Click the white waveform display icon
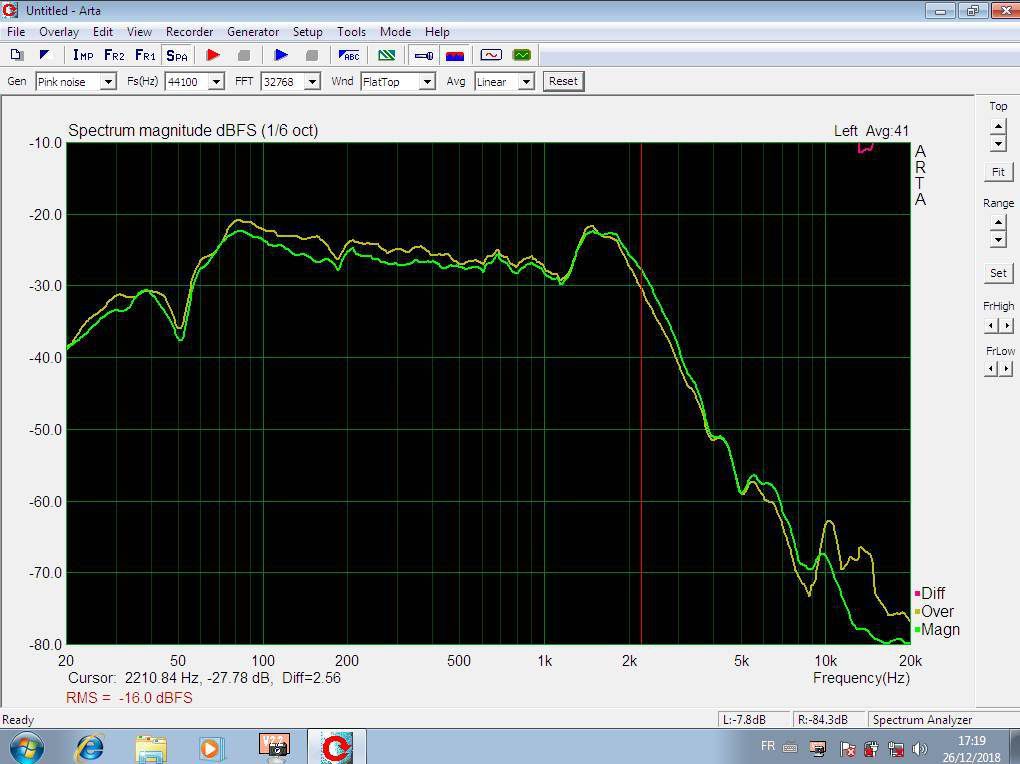Image resolution: width=1020 pixels, height=764 pixels. click(491, 55)
